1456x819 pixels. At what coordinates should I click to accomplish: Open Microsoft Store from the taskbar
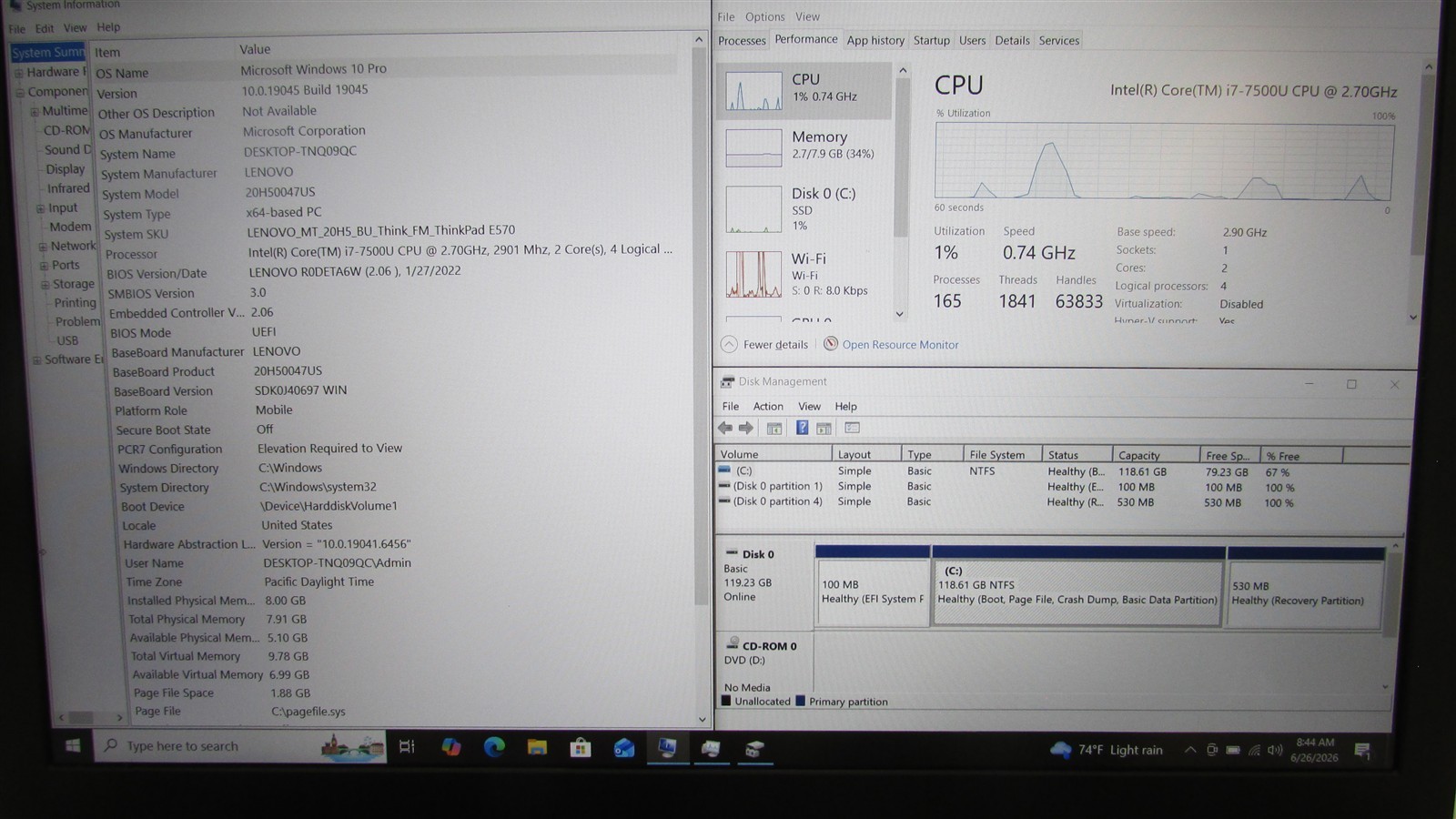point(581,748)
